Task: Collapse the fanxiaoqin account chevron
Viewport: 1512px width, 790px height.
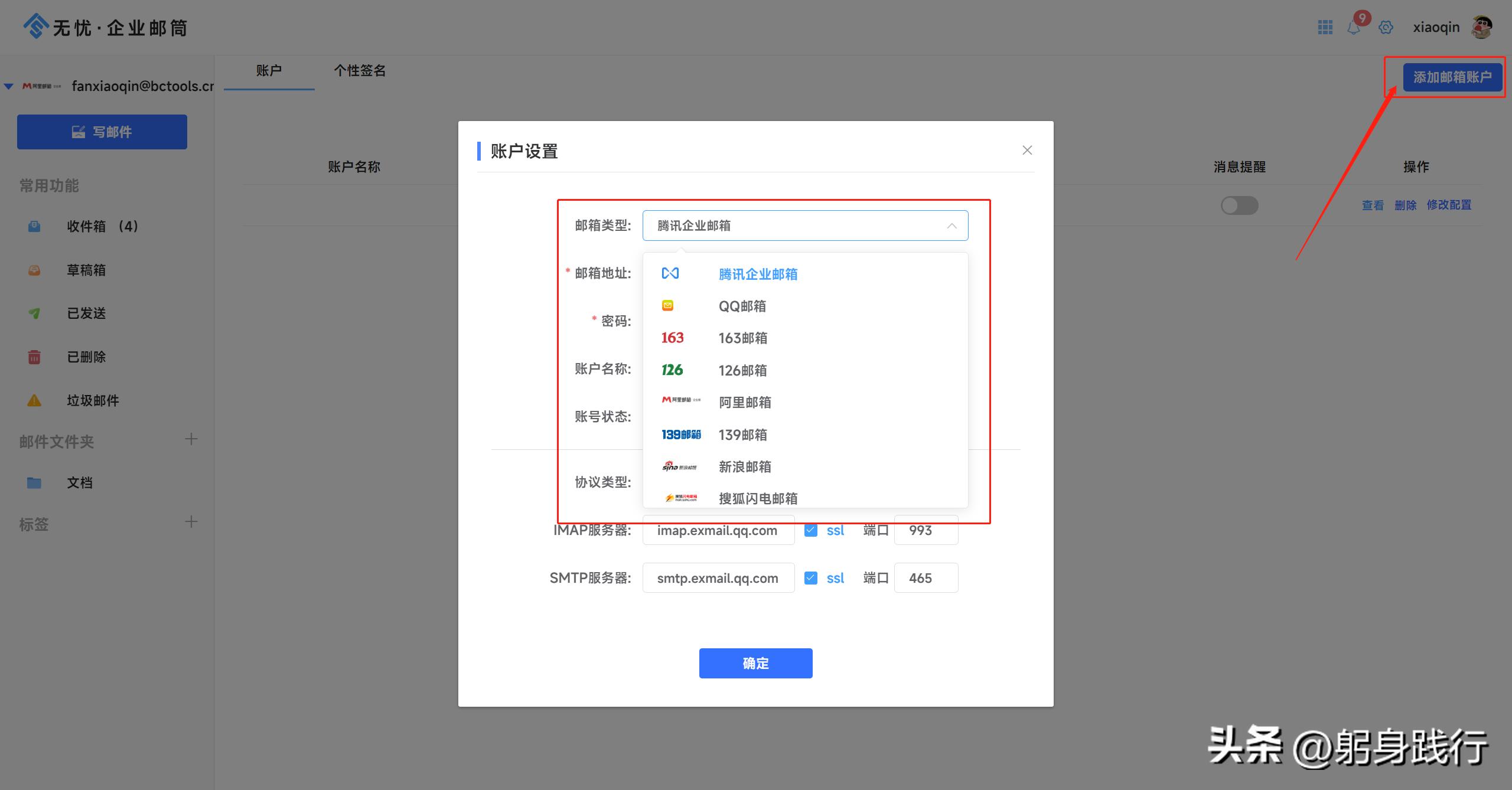Action: (x=8, y=86)
